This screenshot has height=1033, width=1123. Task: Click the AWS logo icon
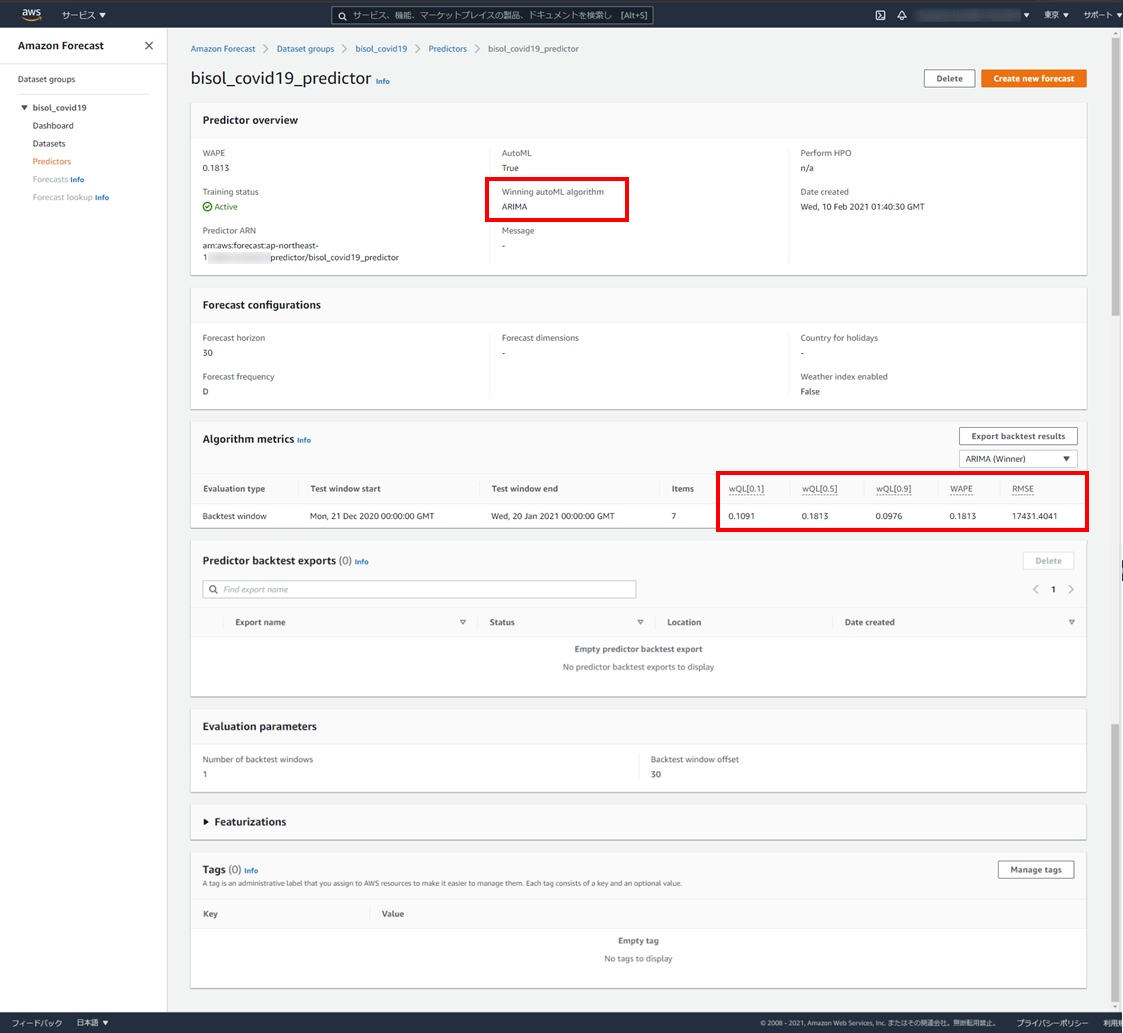click(31, 15)
